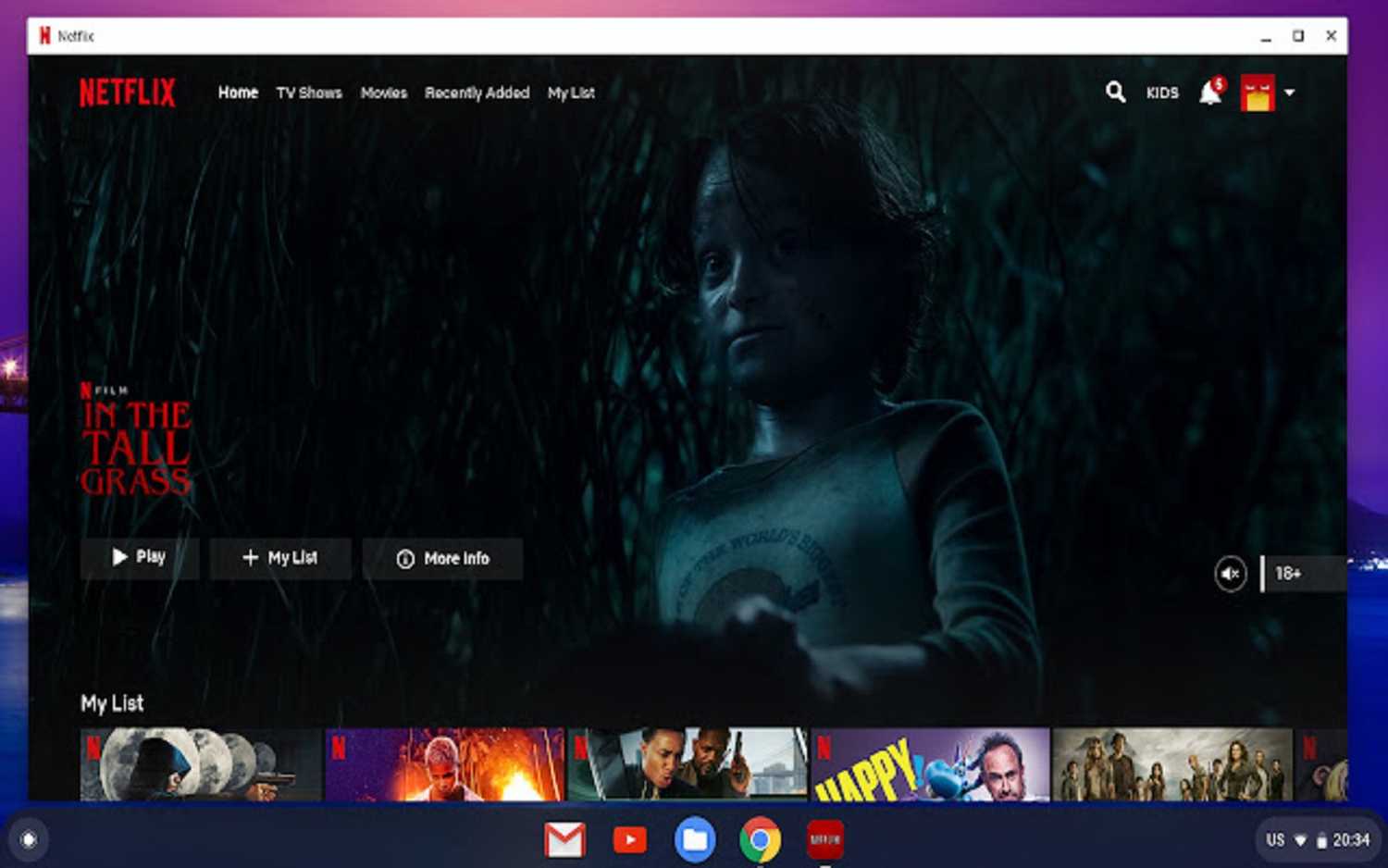This screenshot has height=868, width=1388.
Task: Switch to the KIDS profile
Action: [1162, 93]
